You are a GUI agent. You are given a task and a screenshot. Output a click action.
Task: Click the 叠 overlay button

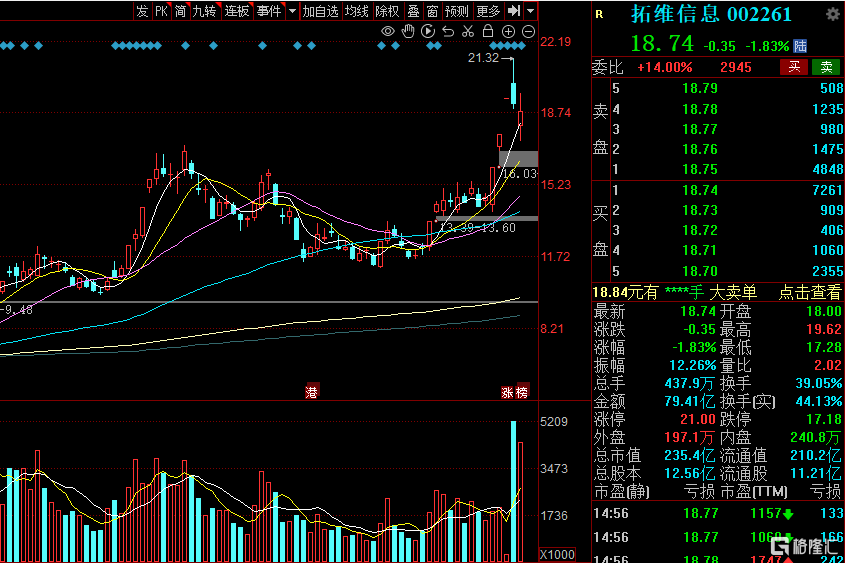point(413,11)
